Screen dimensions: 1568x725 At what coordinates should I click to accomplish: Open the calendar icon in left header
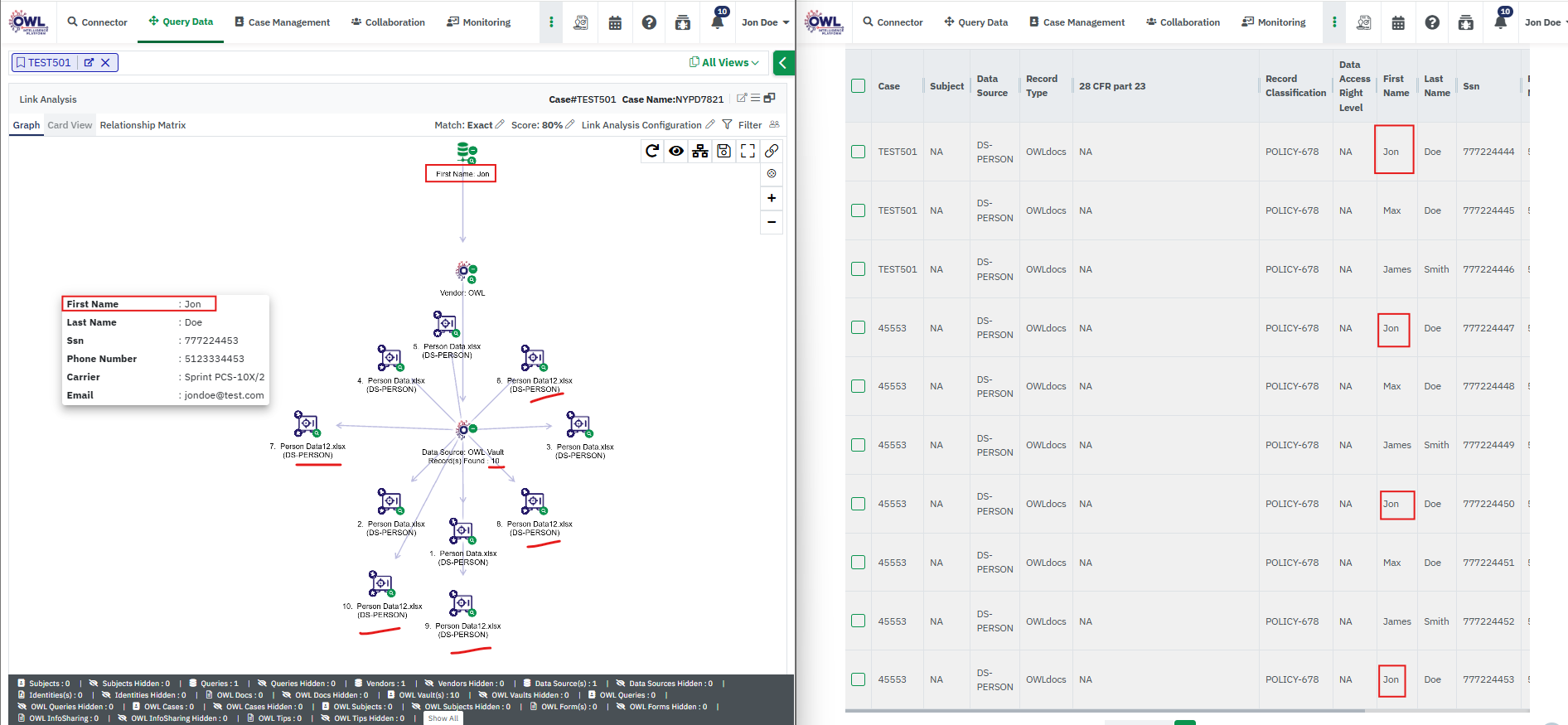click(615, 22)
